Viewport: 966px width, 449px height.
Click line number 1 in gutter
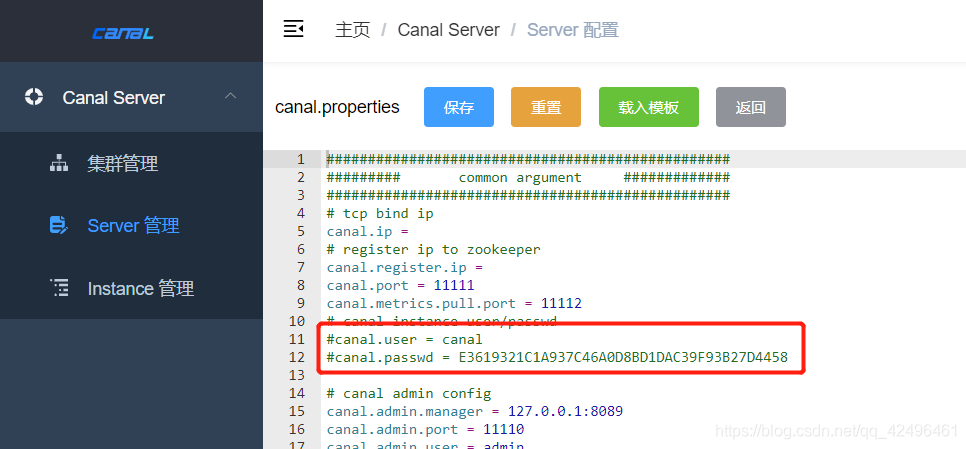pyautogui.click(x=301, y=160)
